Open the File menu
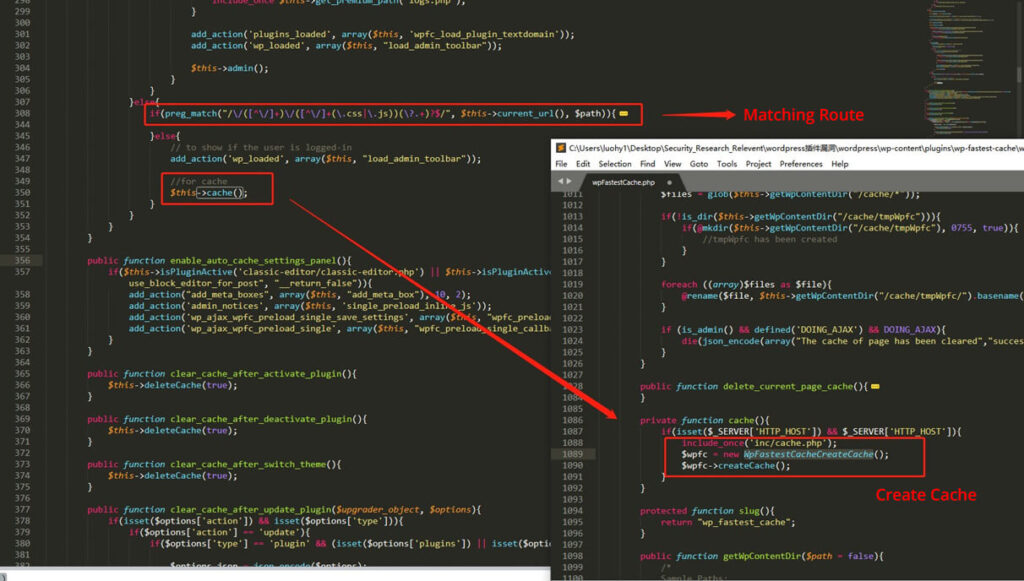Viewport: 1024px width, 581px height. coord(561,164)
